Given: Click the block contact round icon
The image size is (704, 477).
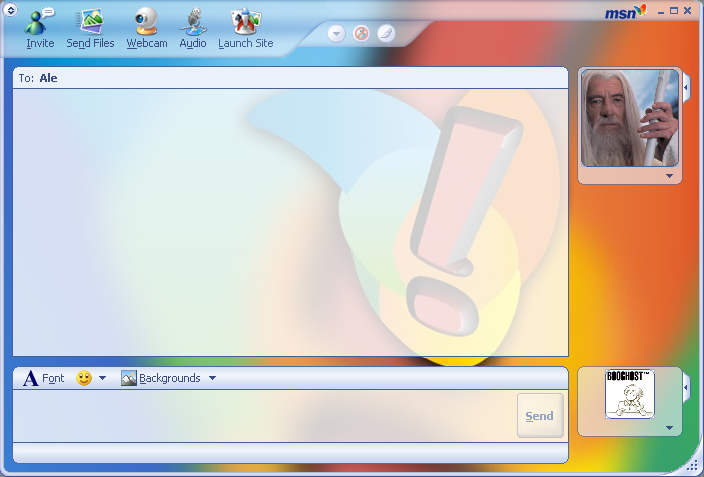Looking at the screenshot, I should tap(361, 33).
